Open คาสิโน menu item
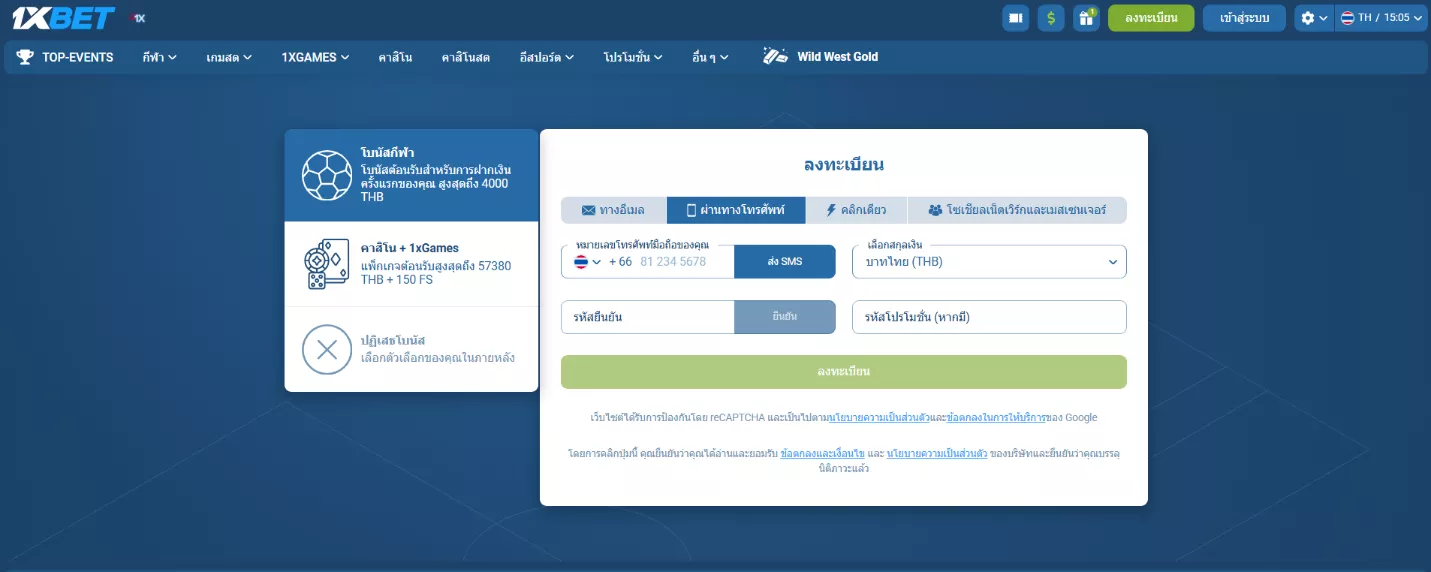 point(396,57)
